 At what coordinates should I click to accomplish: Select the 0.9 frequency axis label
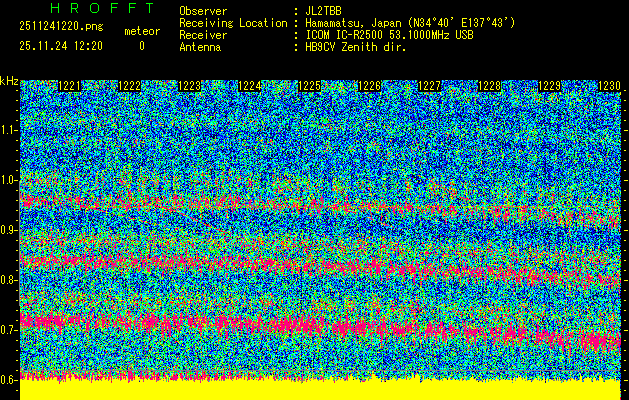(x=9, y=230)
